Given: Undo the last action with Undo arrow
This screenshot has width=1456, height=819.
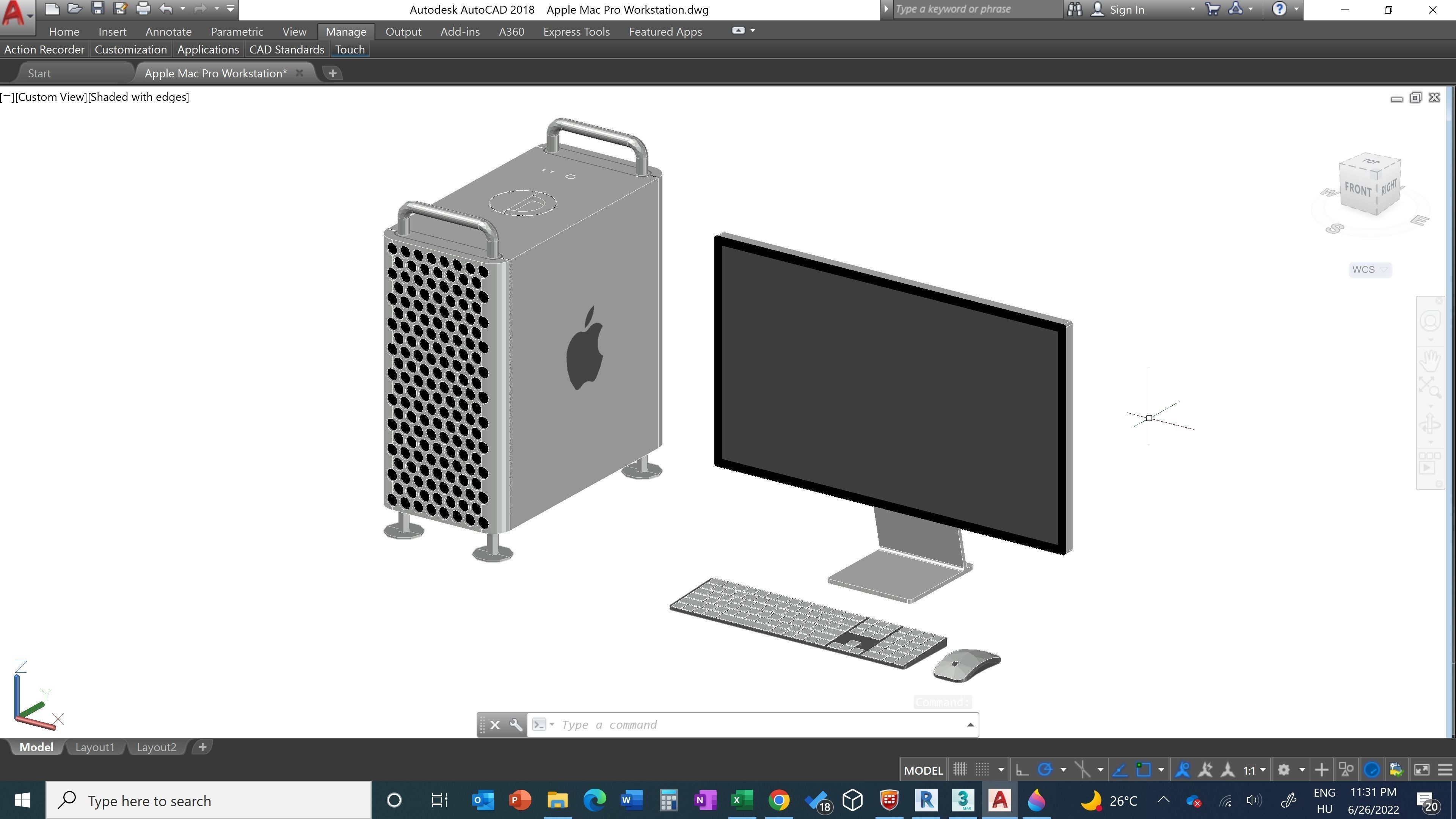Looking at the screenshot, I should coord(166,9).
